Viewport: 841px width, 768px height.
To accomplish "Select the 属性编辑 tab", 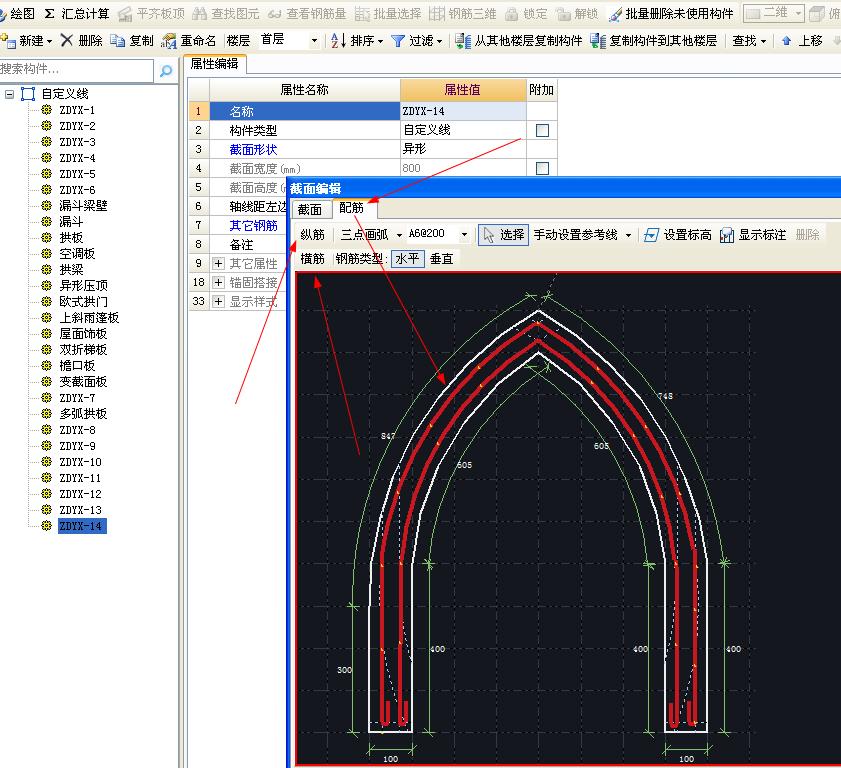I will pyautogui.click(x=215, y=64).
